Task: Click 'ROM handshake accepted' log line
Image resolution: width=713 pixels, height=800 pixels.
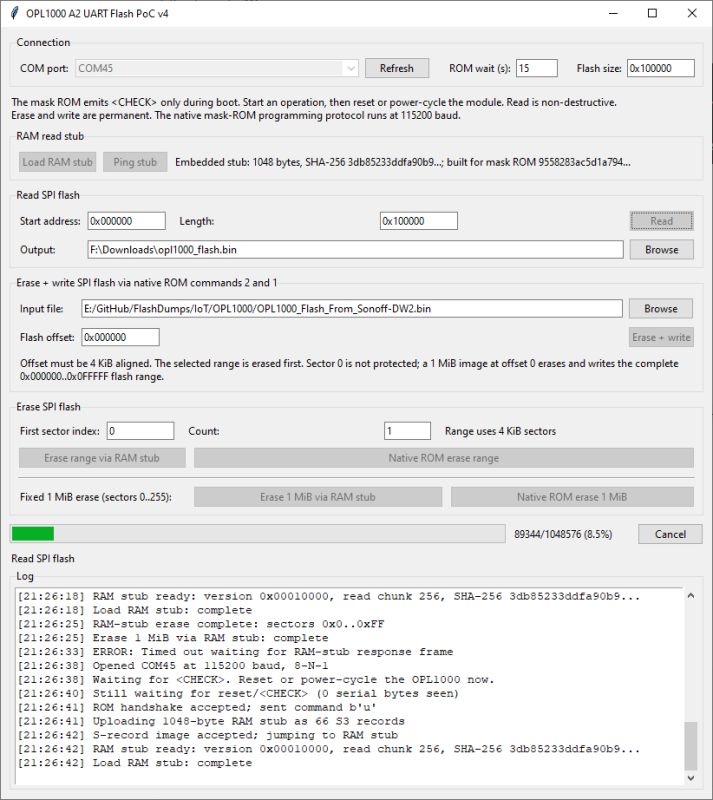Action: click(x=197, y=708)
